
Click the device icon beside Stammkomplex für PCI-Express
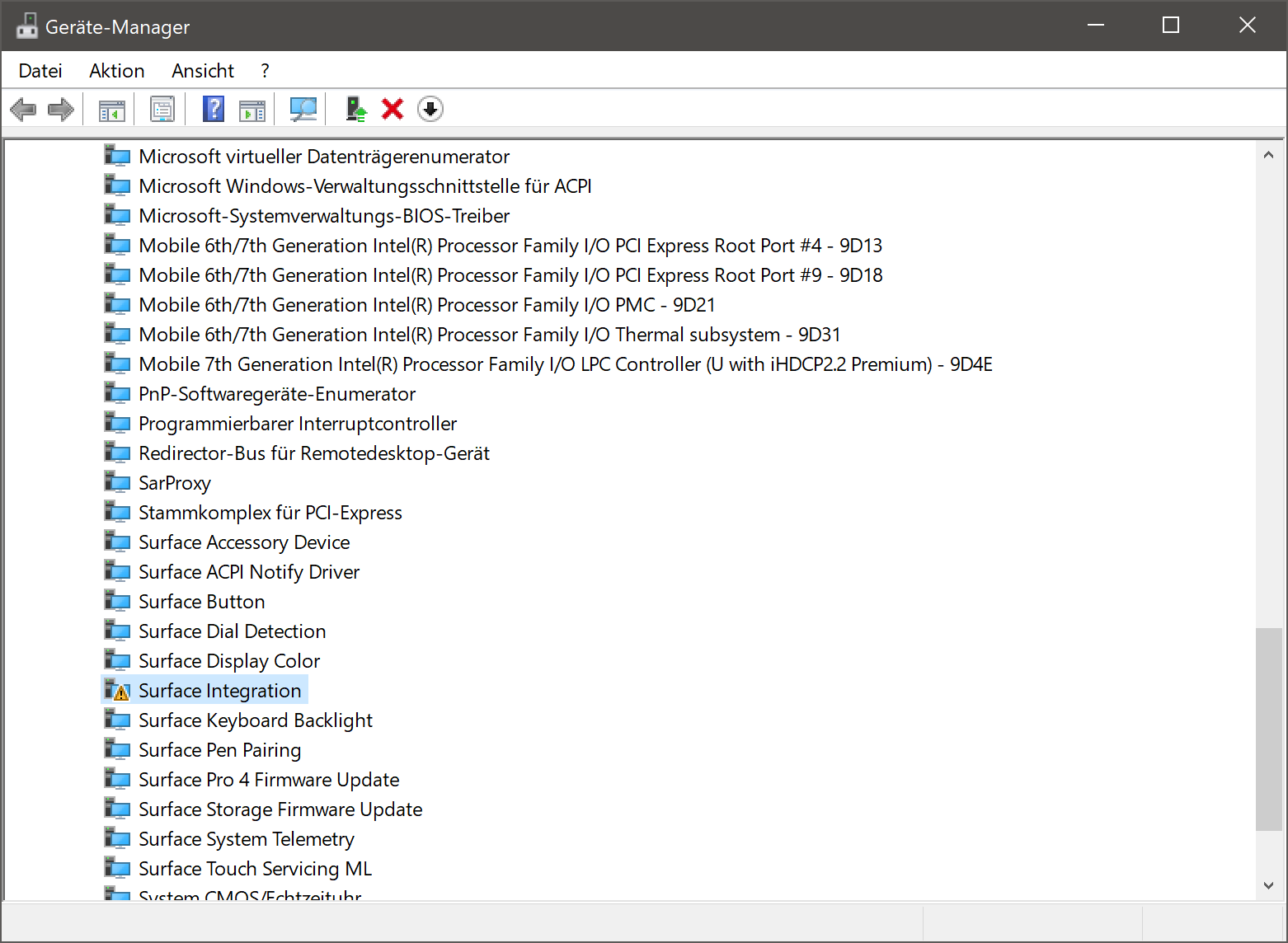pyautogui.click(x=118, y=513)
